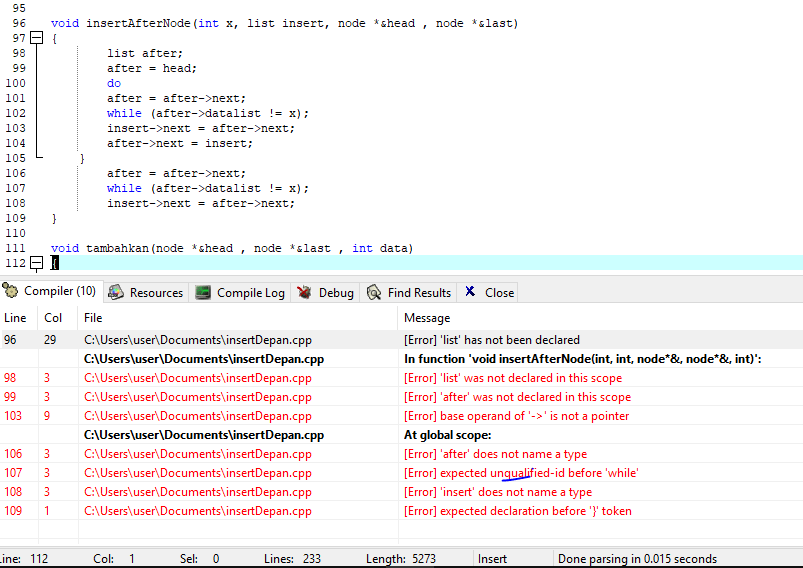Switch to the Resources tab

147,292
